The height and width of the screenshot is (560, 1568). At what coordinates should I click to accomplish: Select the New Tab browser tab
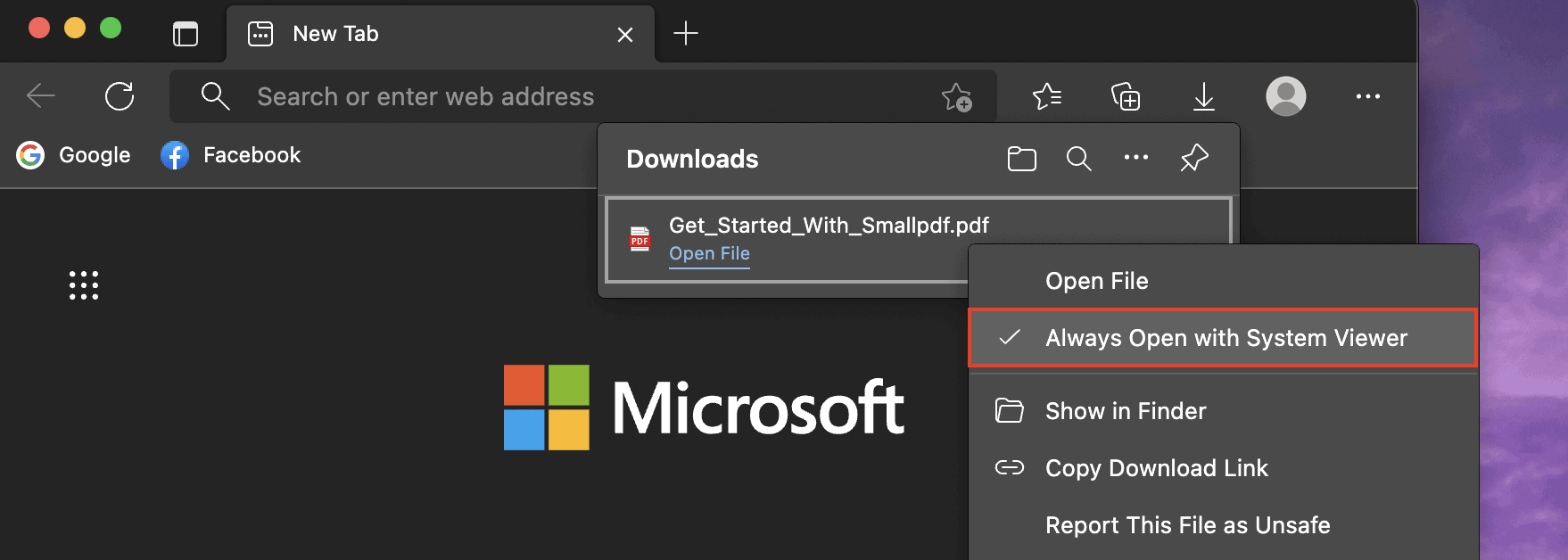[x=441, y=34]
